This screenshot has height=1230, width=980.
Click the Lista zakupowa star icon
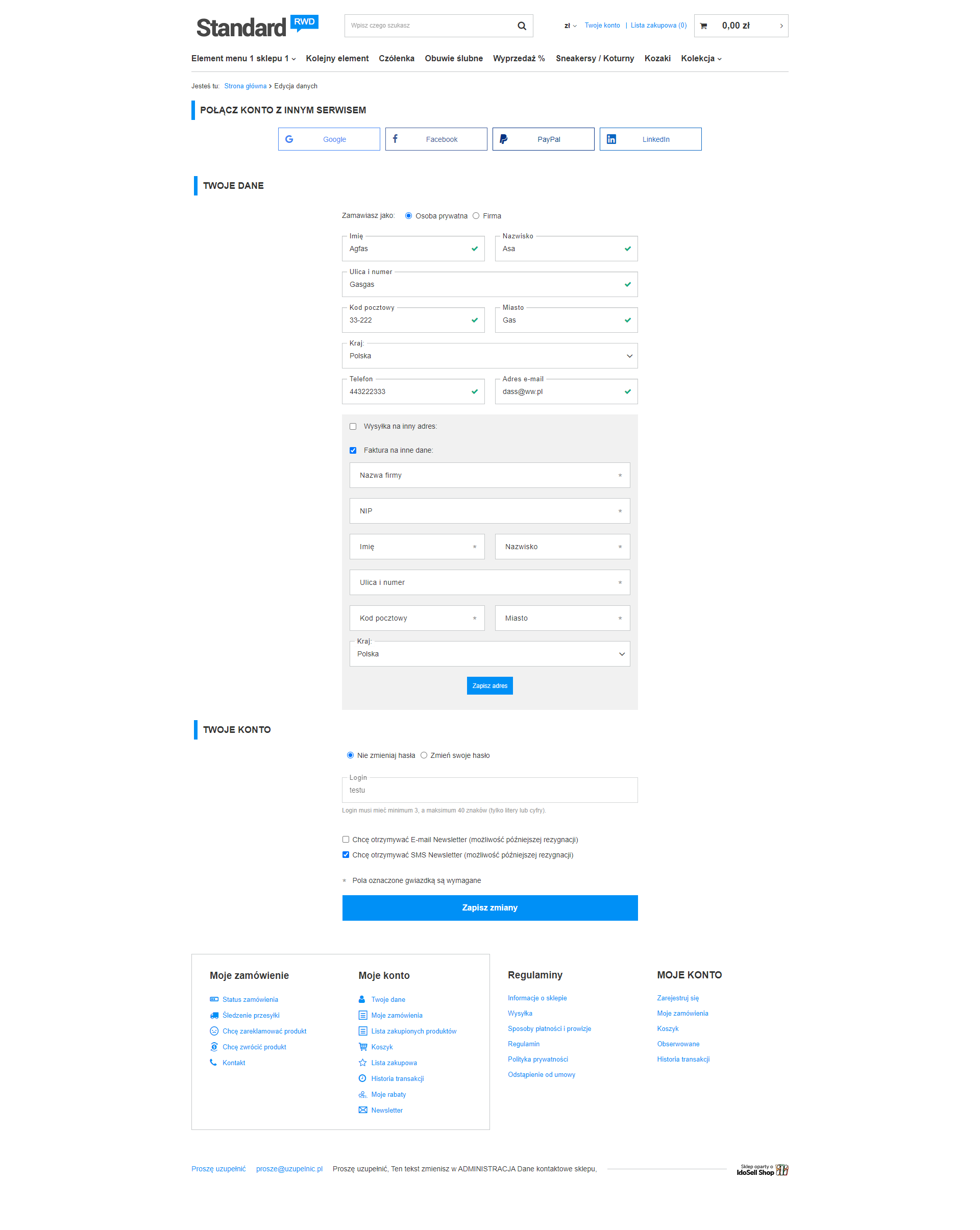(x=362, y=1062)
